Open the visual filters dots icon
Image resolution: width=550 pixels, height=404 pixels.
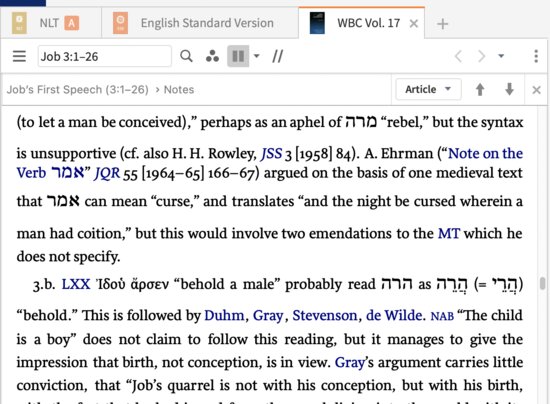click(x=212, y=56)
